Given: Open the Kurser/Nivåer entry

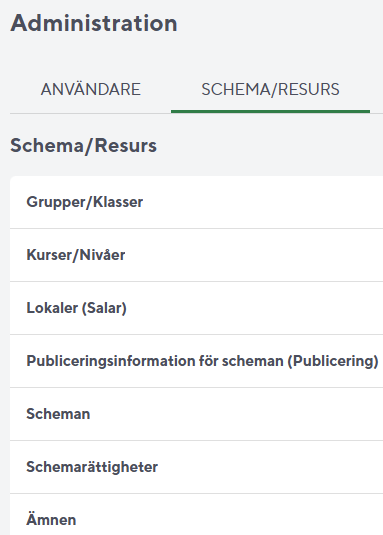Looking at the screenshot, I should pyautogui.click(x=196, y=255).
